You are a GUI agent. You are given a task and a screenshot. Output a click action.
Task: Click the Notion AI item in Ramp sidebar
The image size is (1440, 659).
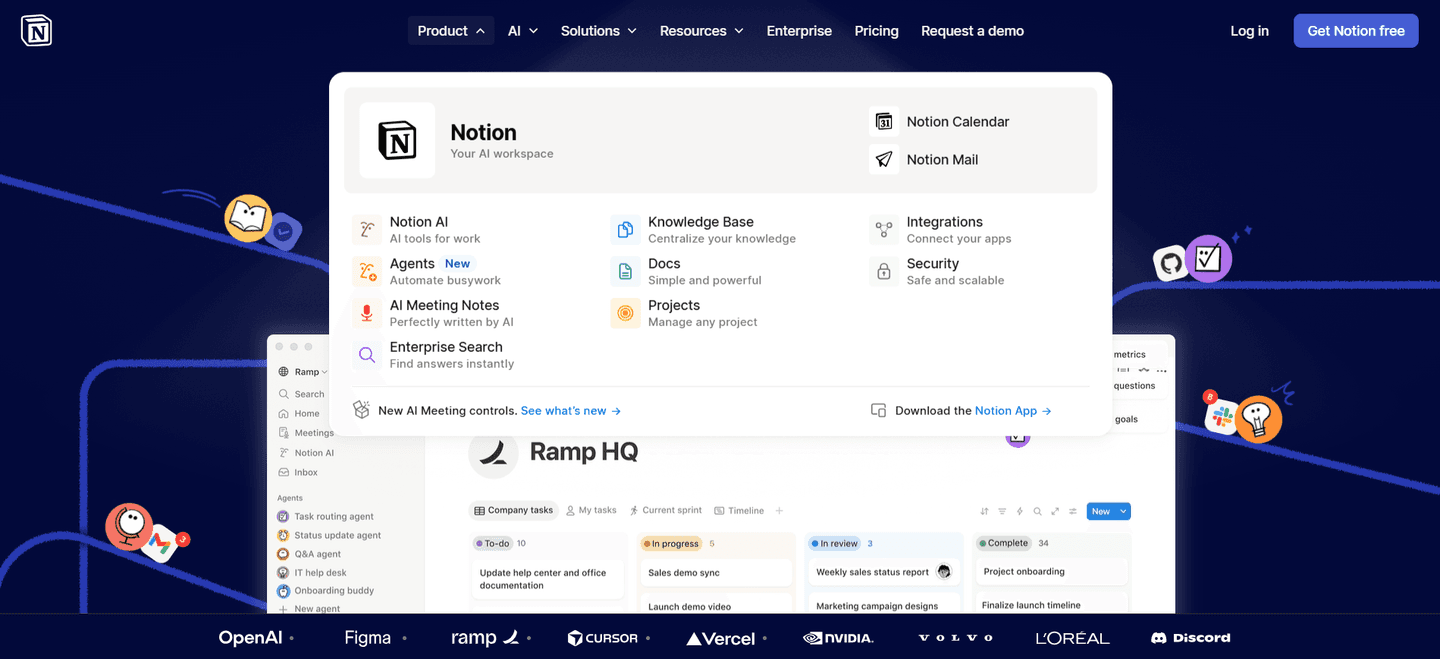tap(307, 452)
